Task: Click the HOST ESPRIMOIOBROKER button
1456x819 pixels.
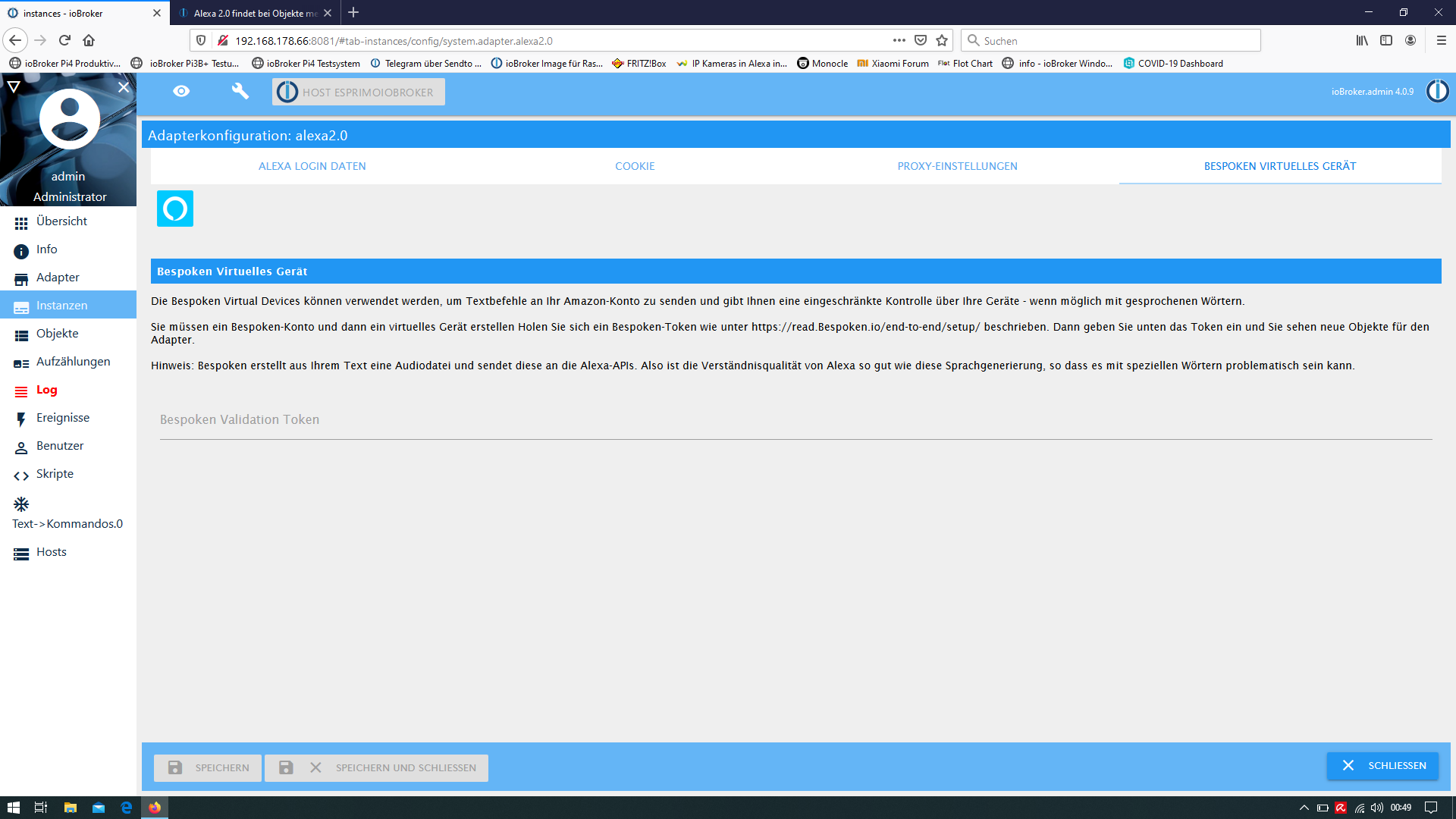Action: click(x=359, y=92)
